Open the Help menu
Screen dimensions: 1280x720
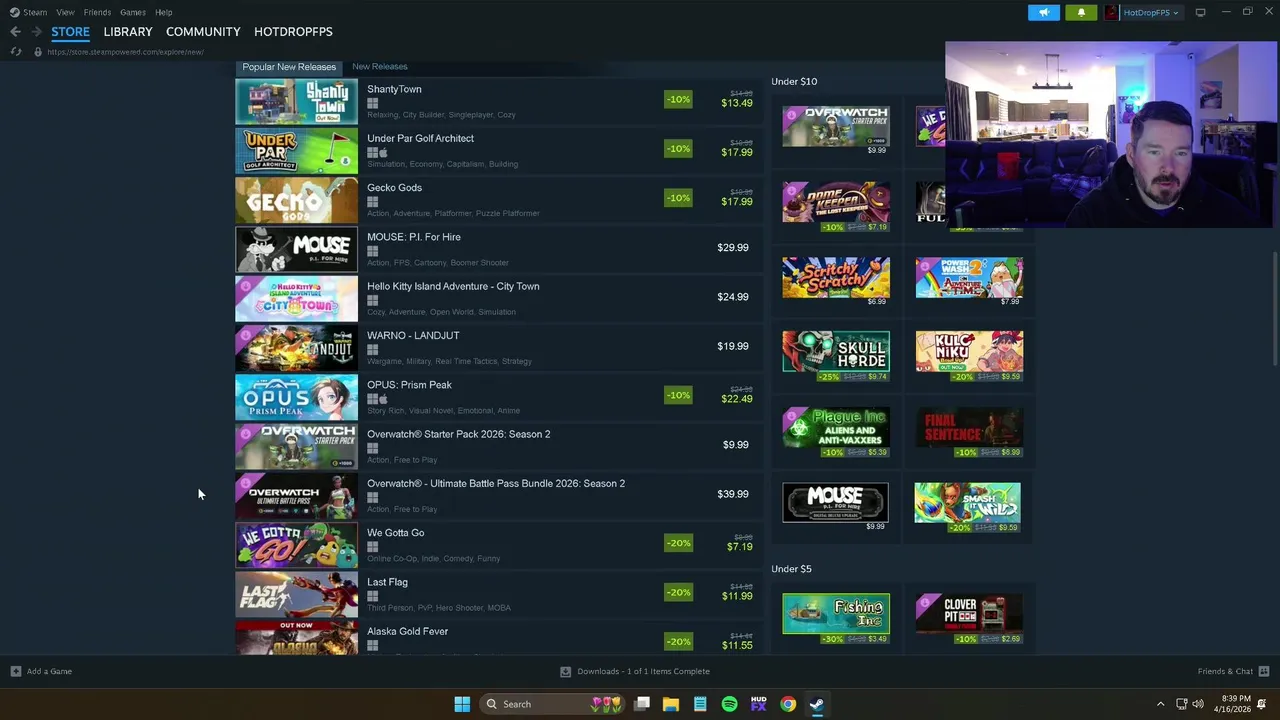(164, 12)
